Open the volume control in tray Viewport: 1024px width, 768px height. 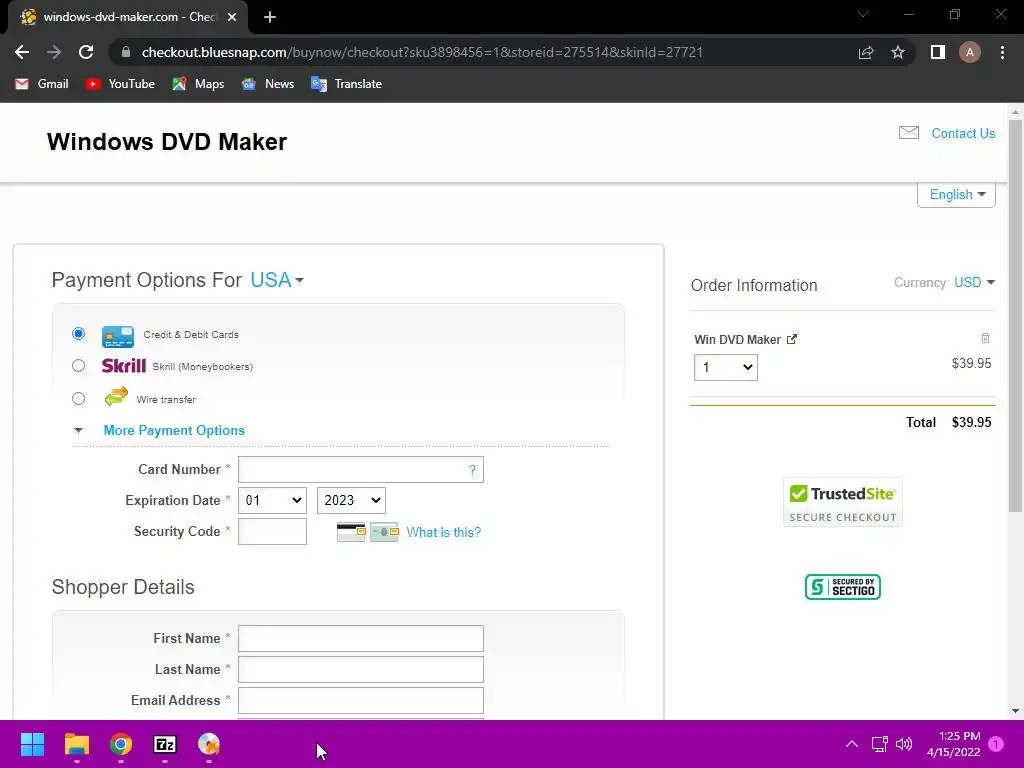(x=904, y=744)
